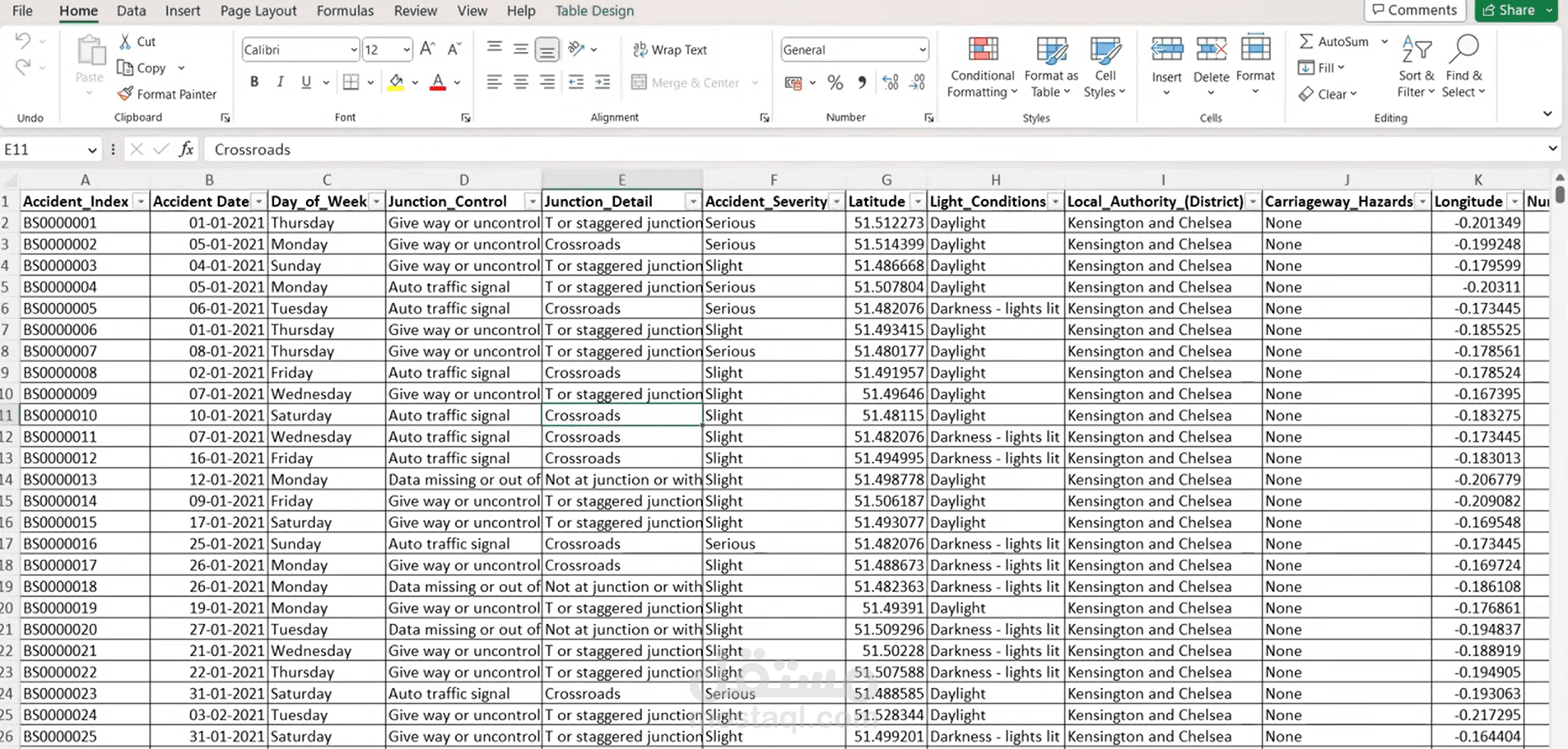Click the Format Painter icon
Viewport: 1568px width, 749px height.
point(125,94)
